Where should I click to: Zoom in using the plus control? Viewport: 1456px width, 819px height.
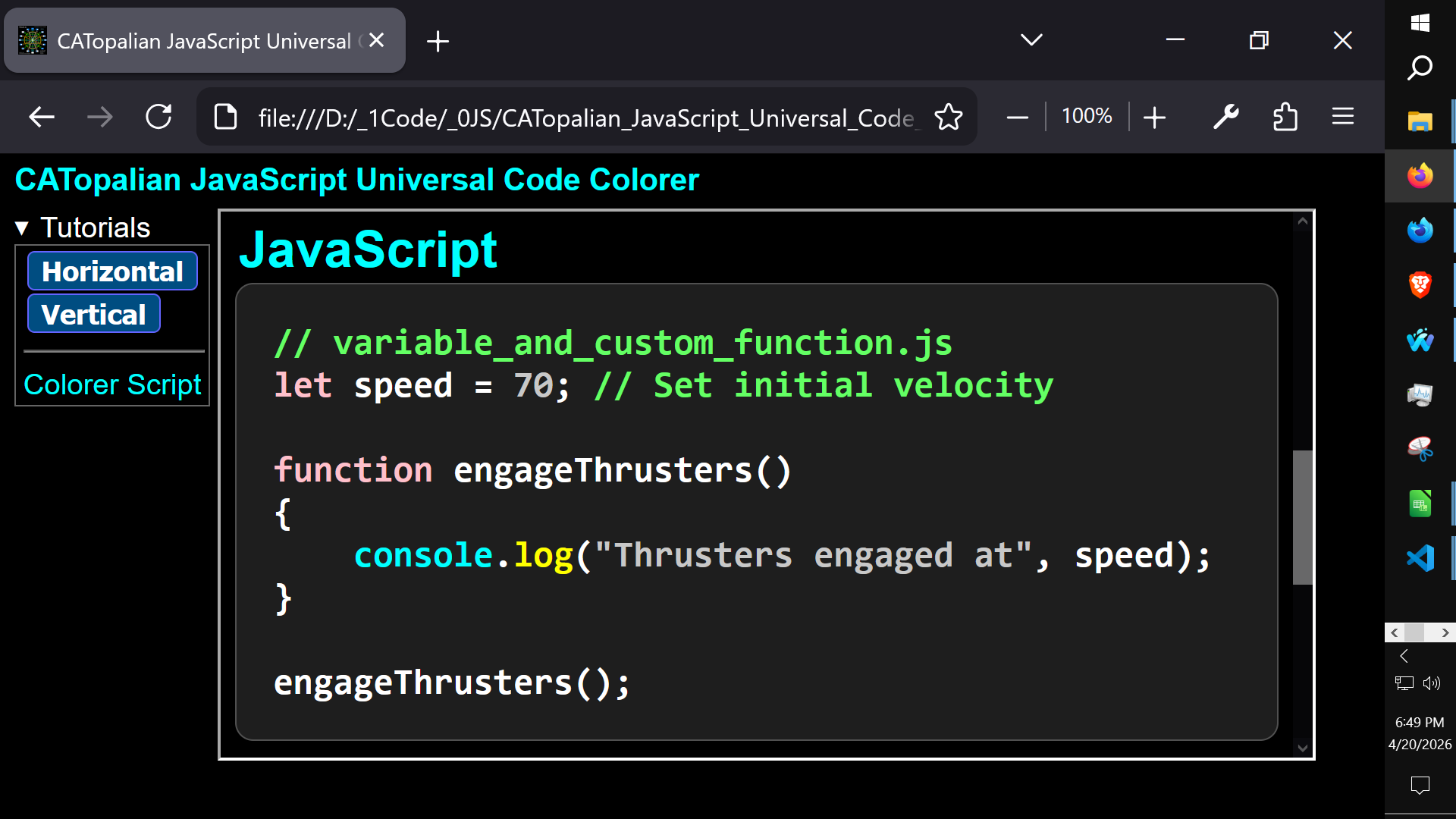tap(1154, 117)
